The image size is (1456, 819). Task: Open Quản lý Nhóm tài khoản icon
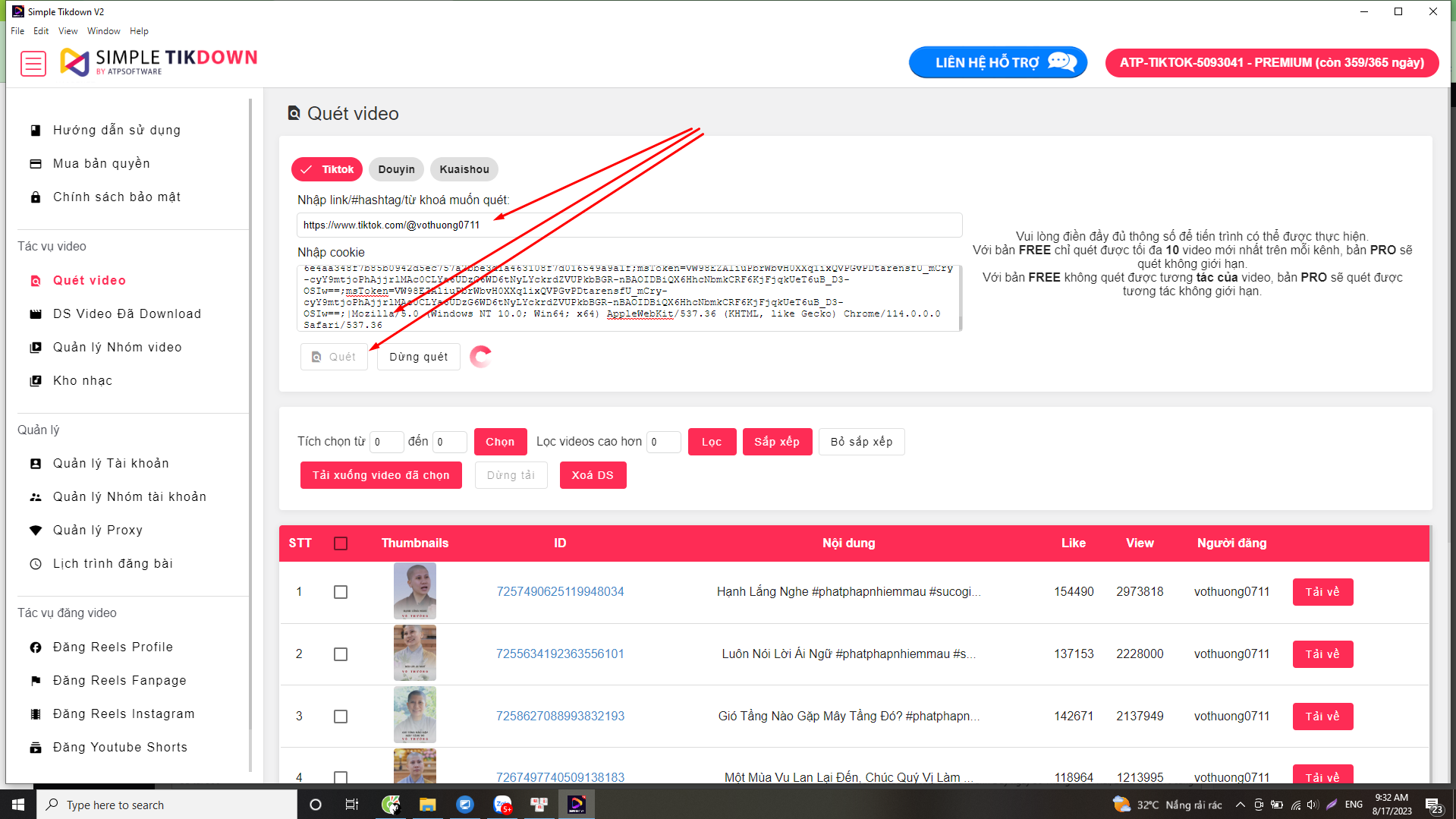(x=36, y=497)
